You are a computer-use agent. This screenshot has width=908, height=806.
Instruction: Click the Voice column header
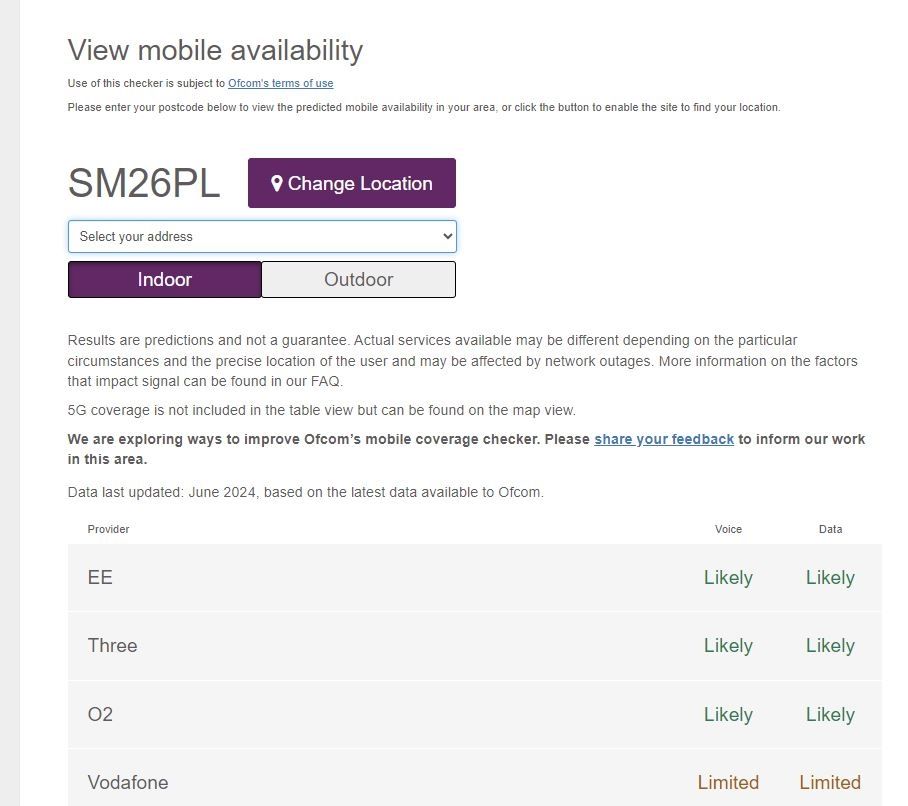(x=728, y=529)
